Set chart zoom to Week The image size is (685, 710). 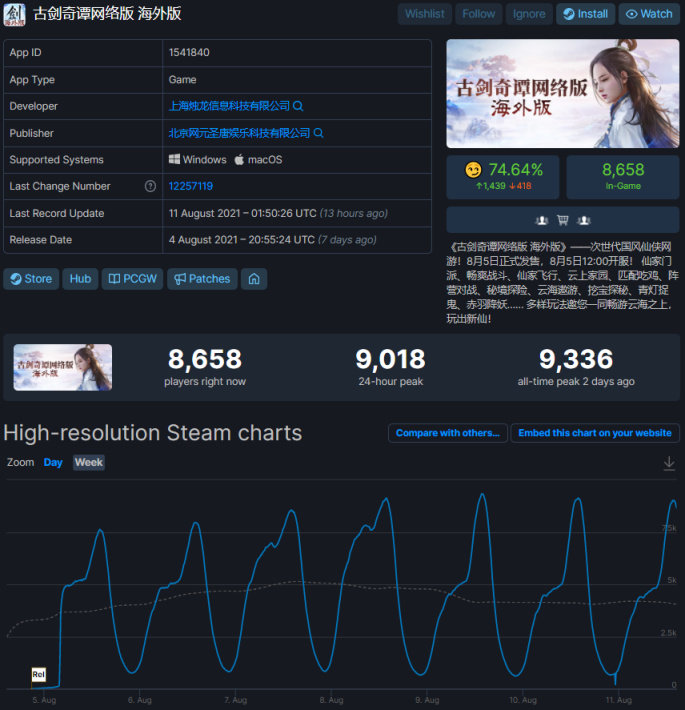[x=89, y=463]
